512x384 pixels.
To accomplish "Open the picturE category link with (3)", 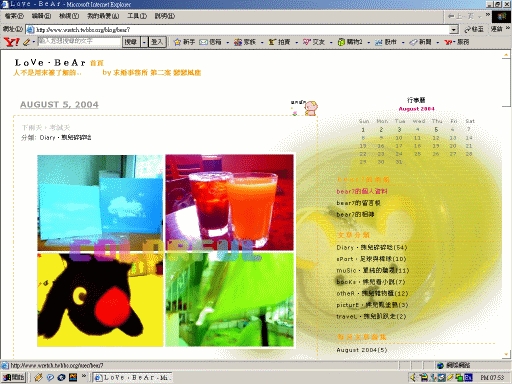I will point(372,305).
